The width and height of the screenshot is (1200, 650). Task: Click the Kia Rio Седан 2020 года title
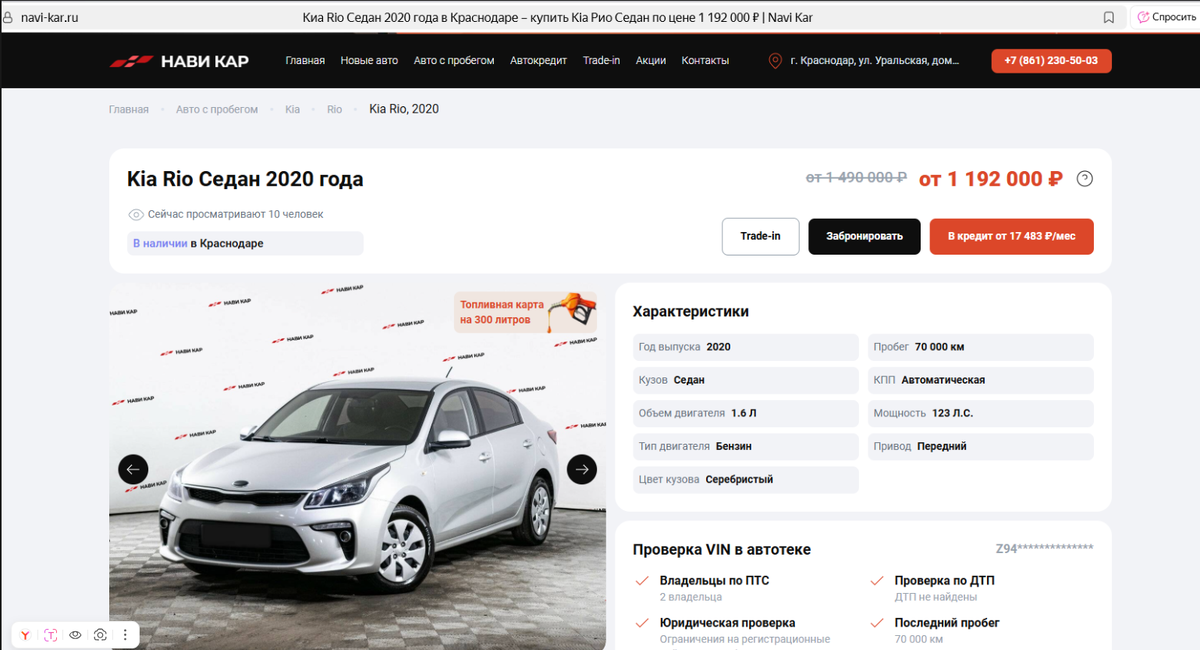245,180
